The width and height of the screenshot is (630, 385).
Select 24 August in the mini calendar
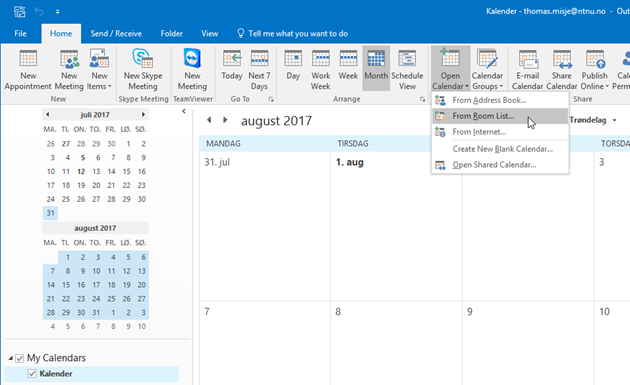(x=96, y=299)
